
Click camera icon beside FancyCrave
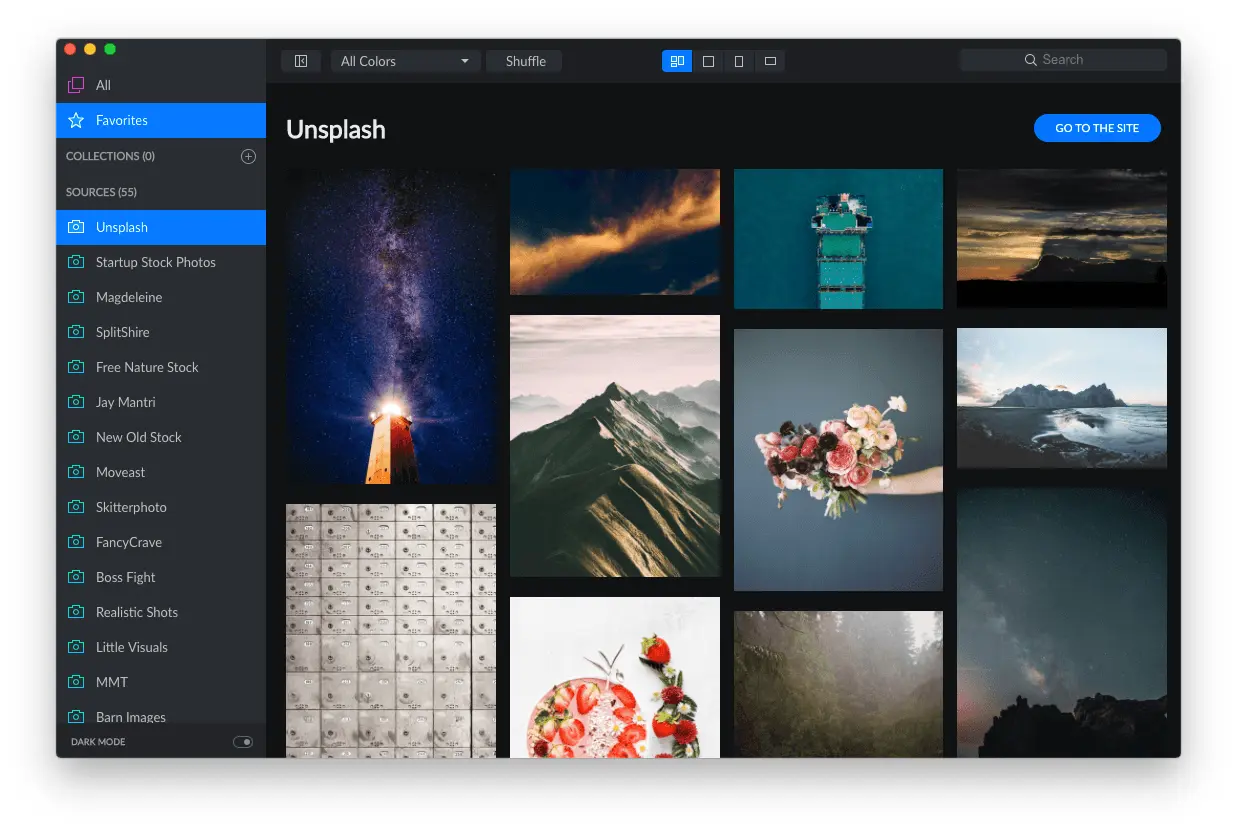pyautogui.click(x=76, y=542)
